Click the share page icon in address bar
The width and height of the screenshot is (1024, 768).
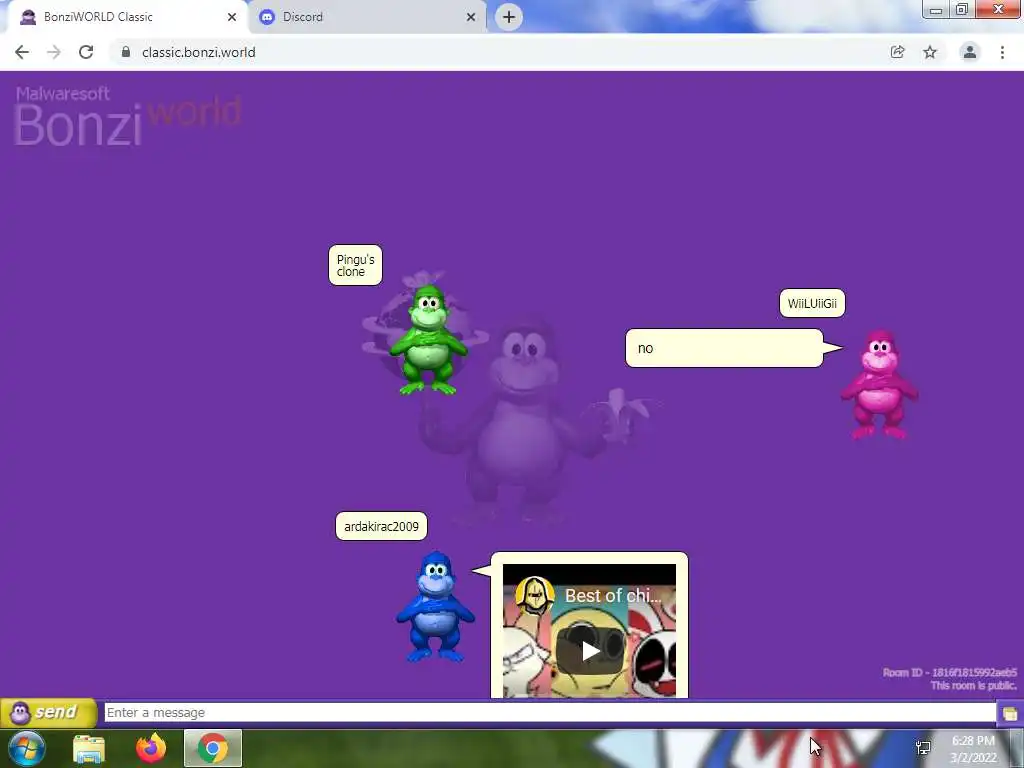point(898,52)
